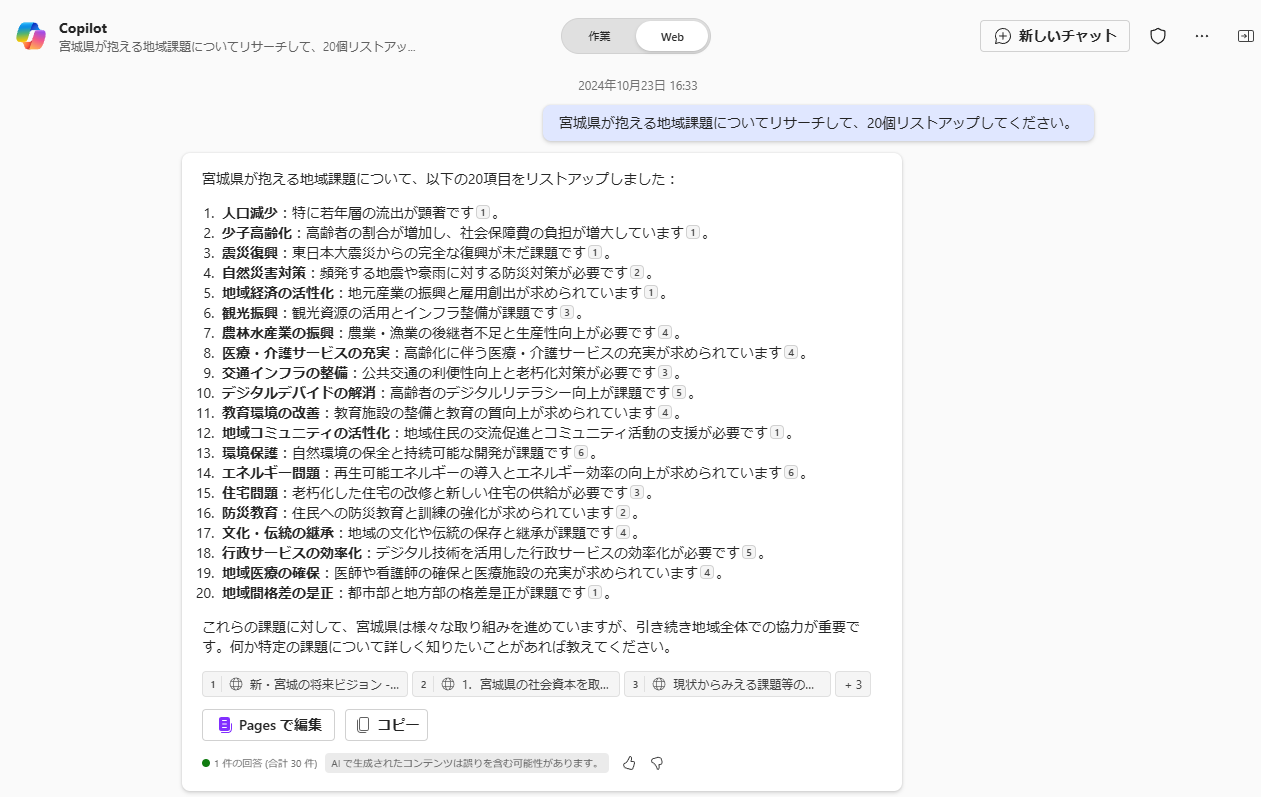The image size is (1261, 797).
Task: Click citation 1 on 地域間格差の是正 line
Action: pyautogui.click(x=595, y=592)
